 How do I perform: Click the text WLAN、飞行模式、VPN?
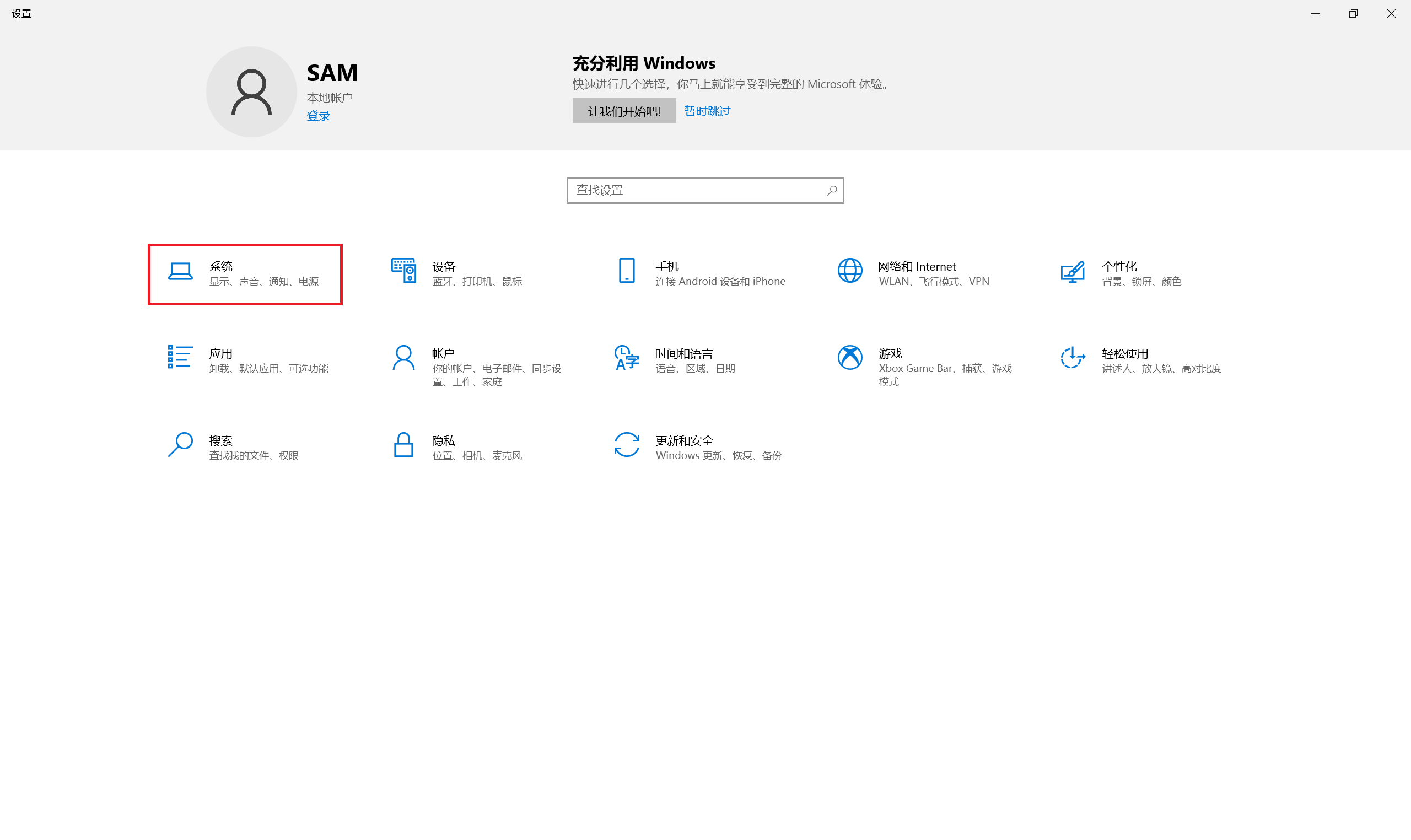tap(933, 282)
